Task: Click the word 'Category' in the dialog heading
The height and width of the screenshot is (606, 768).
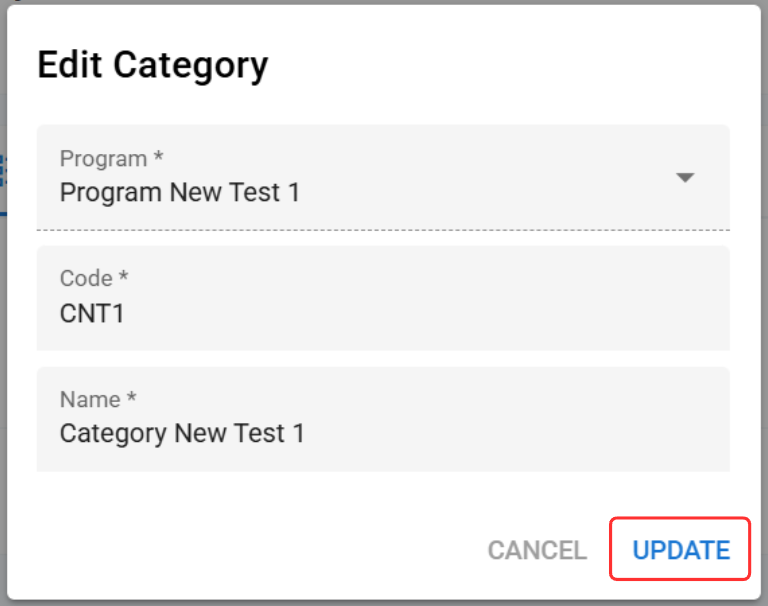Action: (190, 66)
